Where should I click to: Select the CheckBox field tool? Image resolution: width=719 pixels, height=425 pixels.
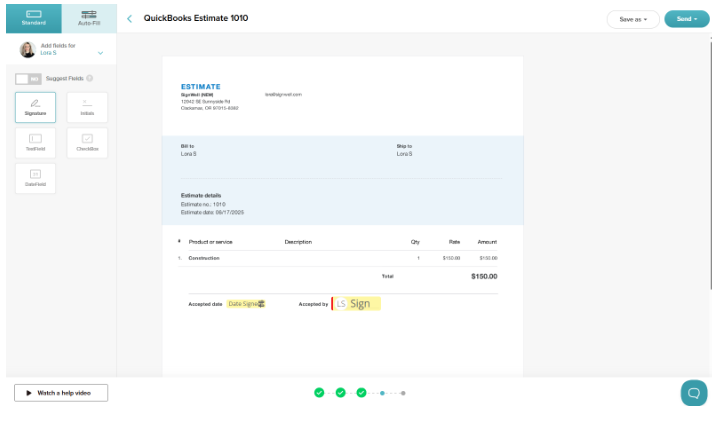87,143
